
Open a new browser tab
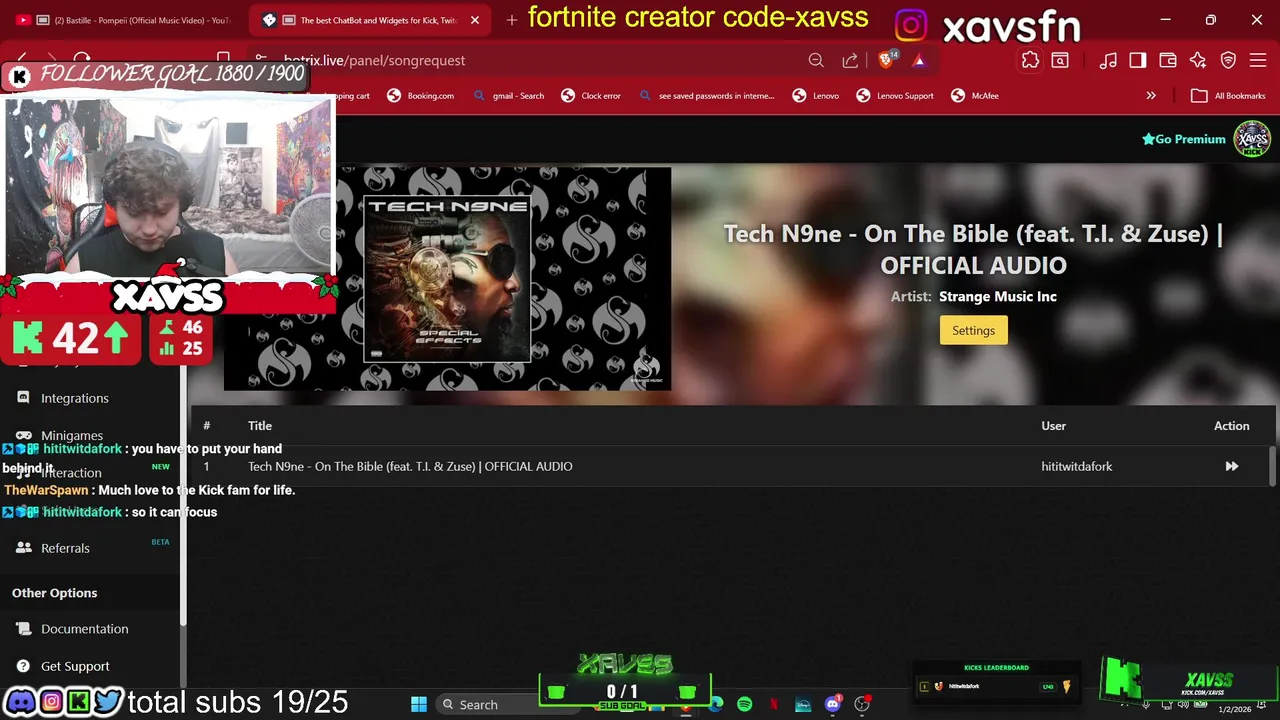click(x=511, y=20)
